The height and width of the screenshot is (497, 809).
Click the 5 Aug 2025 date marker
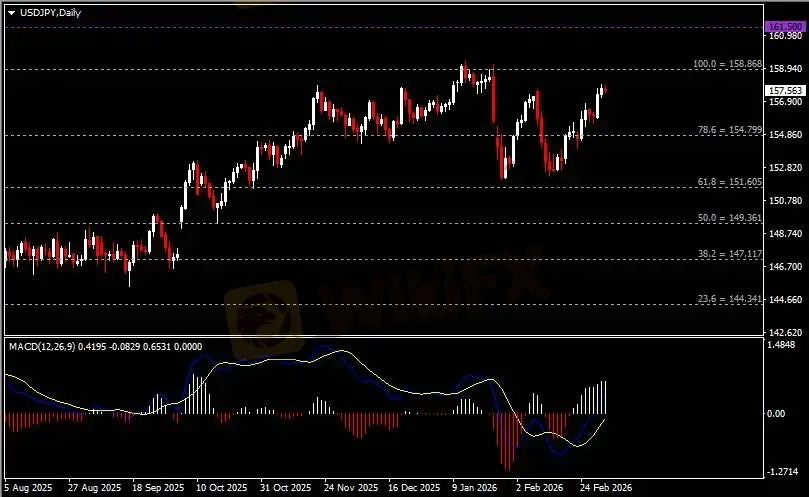coord(30,488)
